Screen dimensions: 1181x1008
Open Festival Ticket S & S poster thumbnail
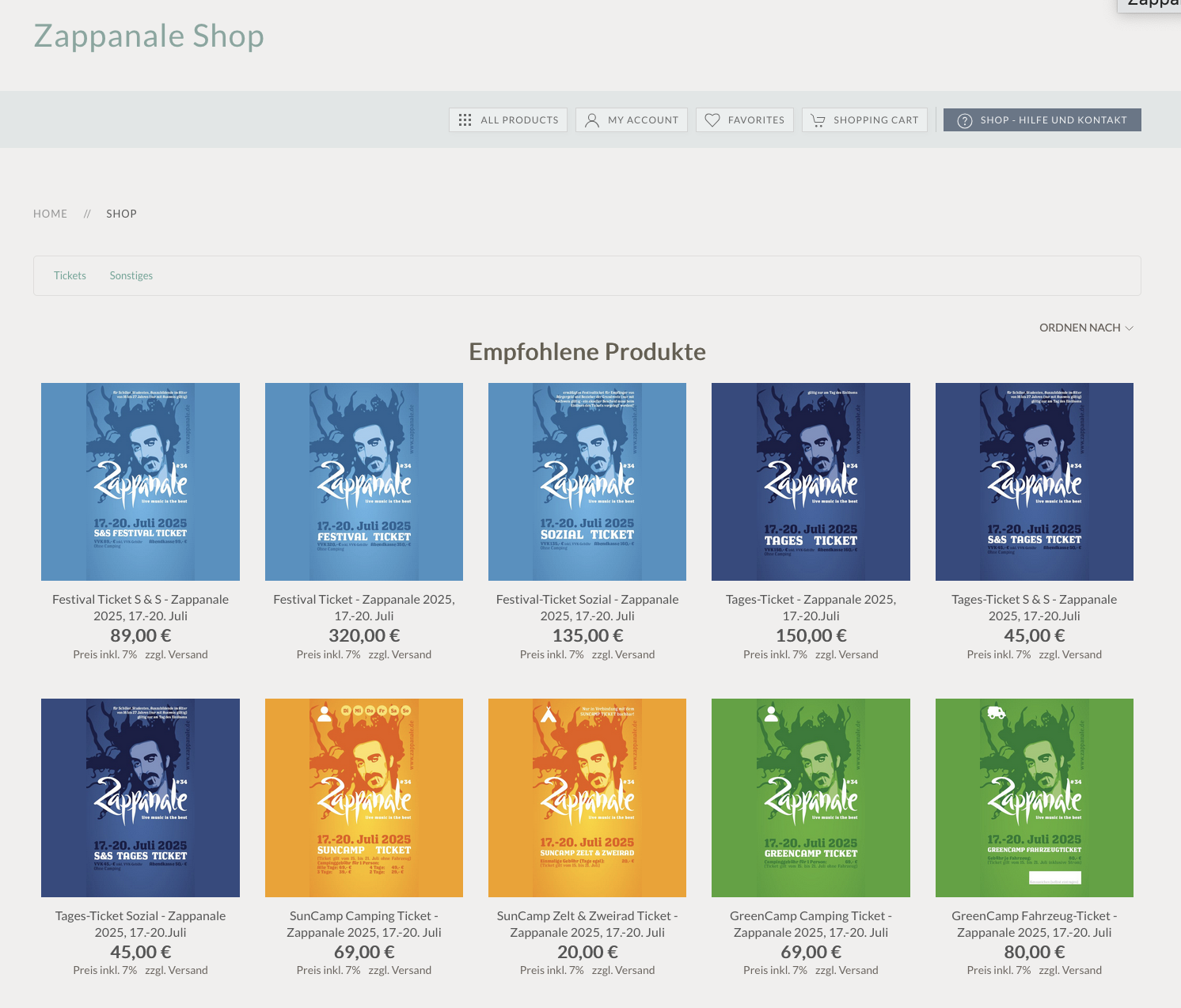(140, 482)
